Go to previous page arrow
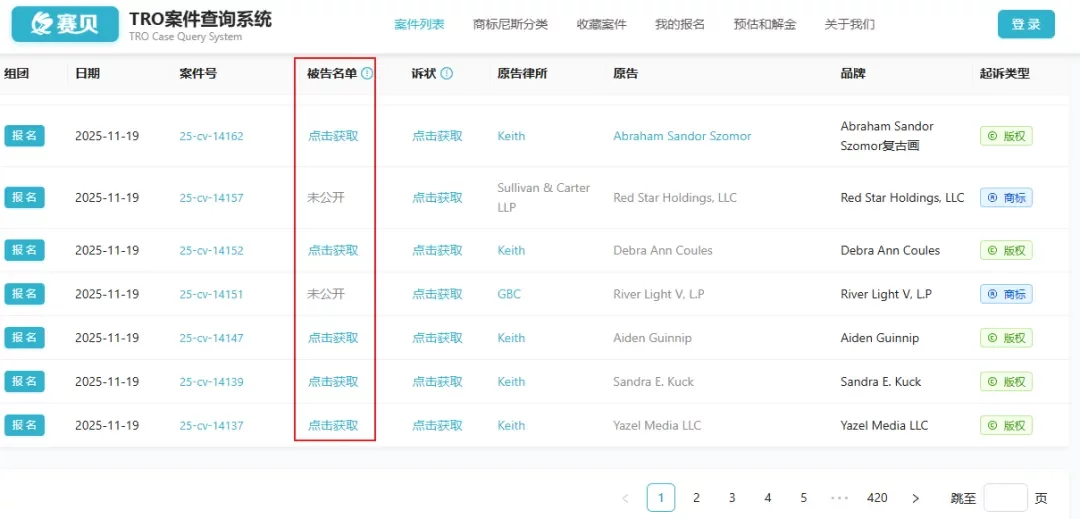Viewport: 1080px width, 519px height. tap(625, 498)
